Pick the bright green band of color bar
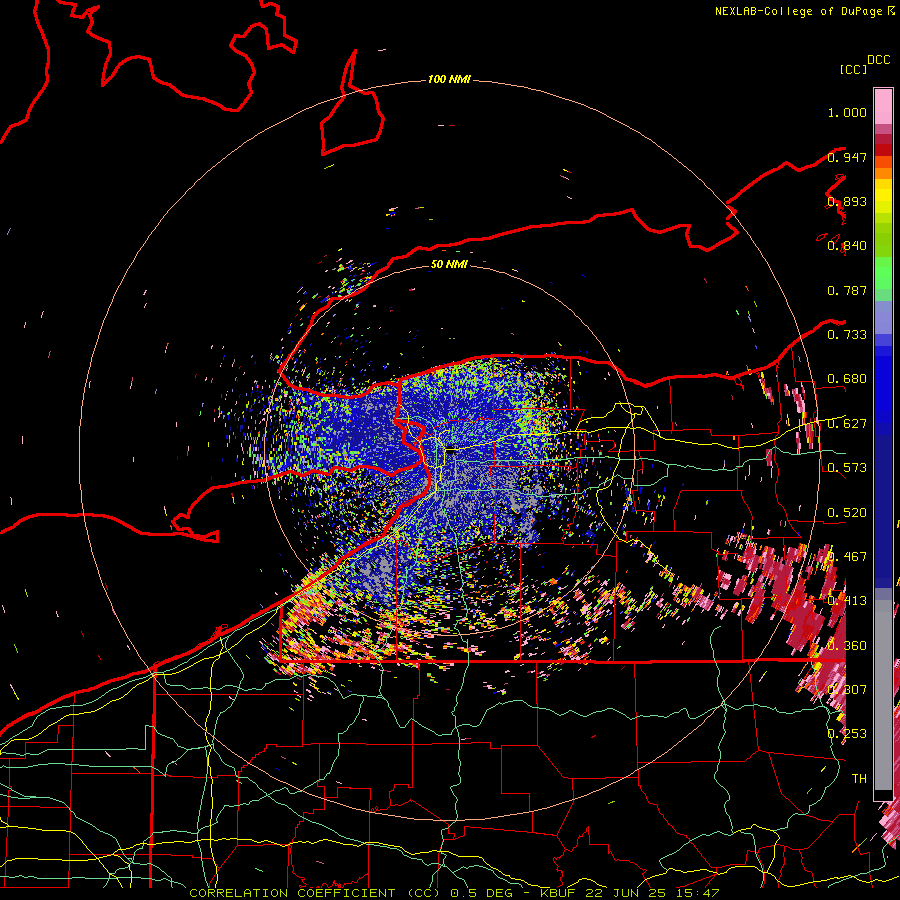Viewport: 900px width, 900px height. (x=883, y=273)
